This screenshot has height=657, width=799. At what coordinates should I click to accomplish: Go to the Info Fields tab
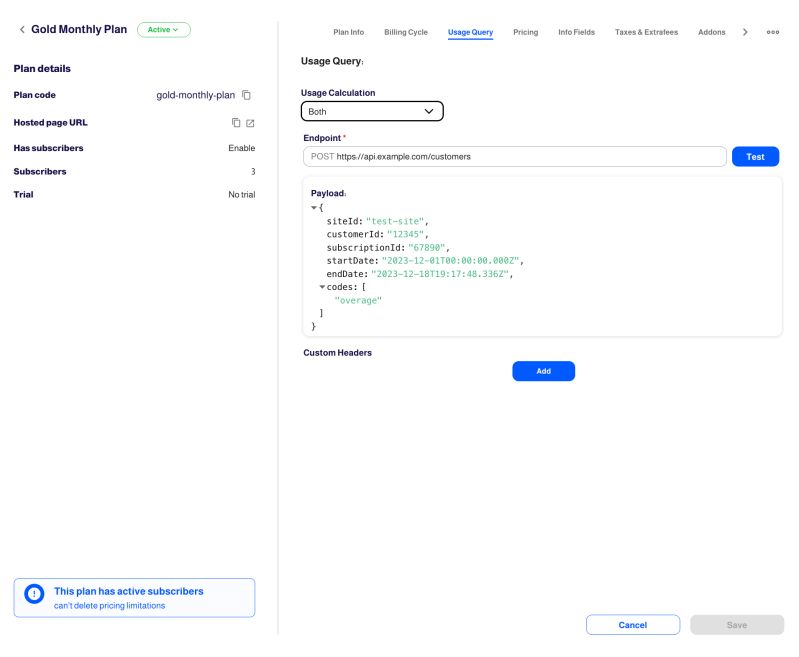point(576,32)
